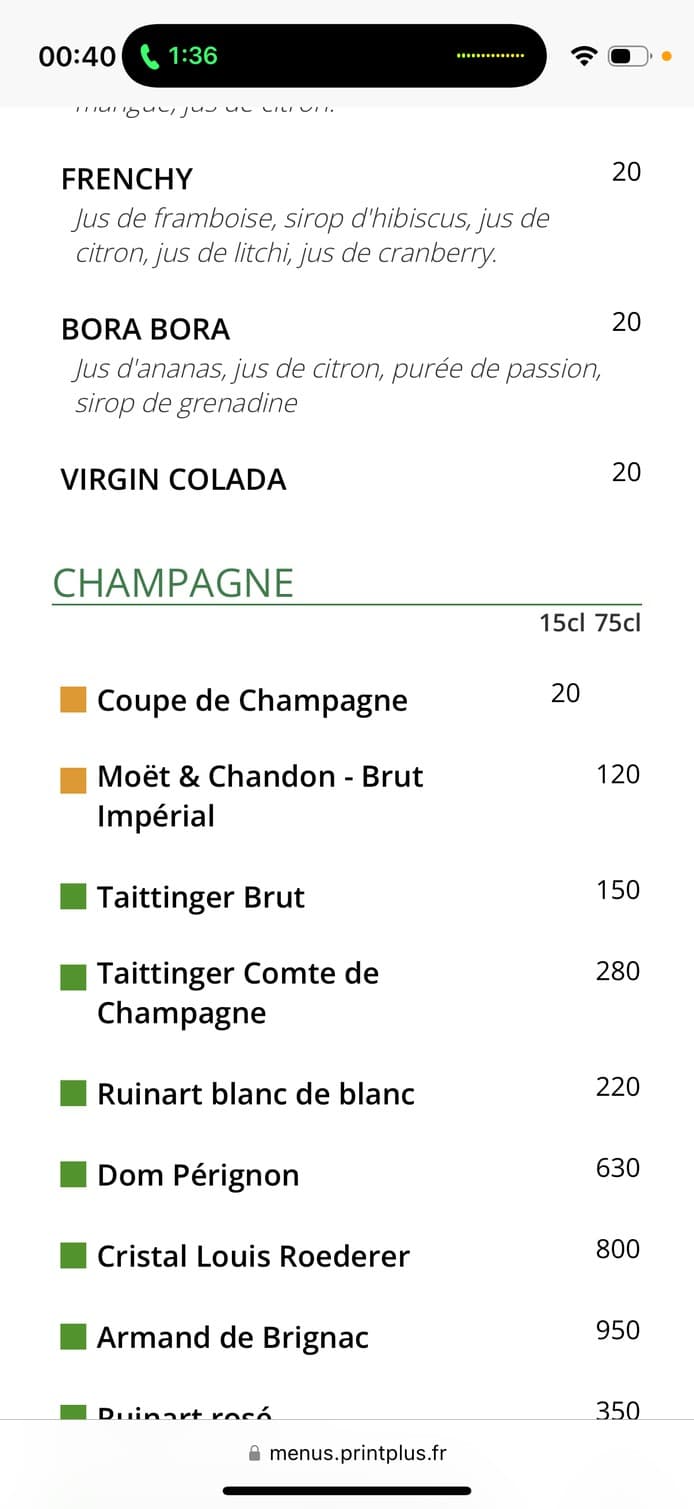This screenshot has height=1509, width=694.
Task: Tap the lock icon next to the site address
Action: coord(254,1452)
